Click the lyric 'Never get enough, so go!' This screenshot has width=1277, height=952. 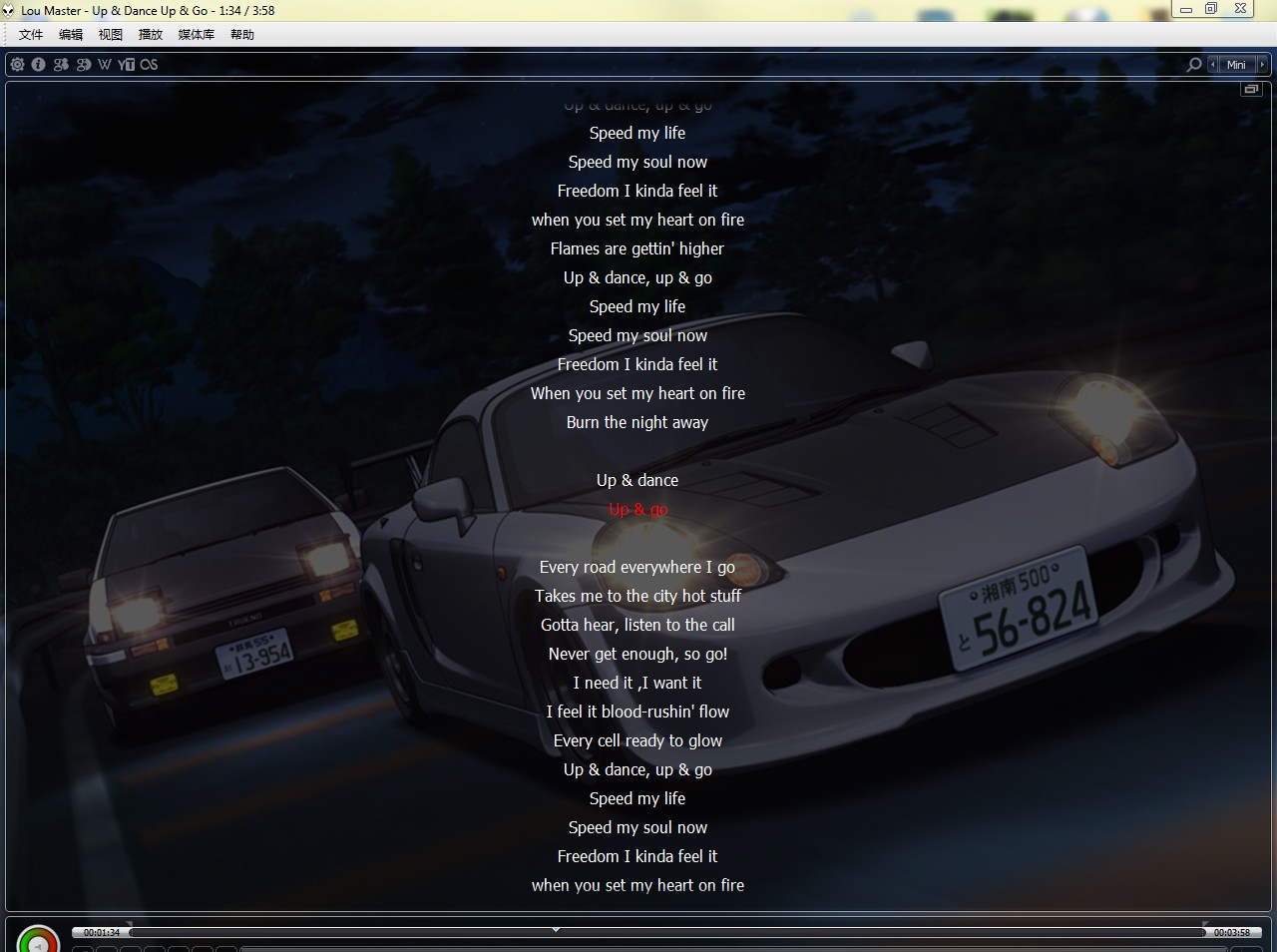point(638,655)
